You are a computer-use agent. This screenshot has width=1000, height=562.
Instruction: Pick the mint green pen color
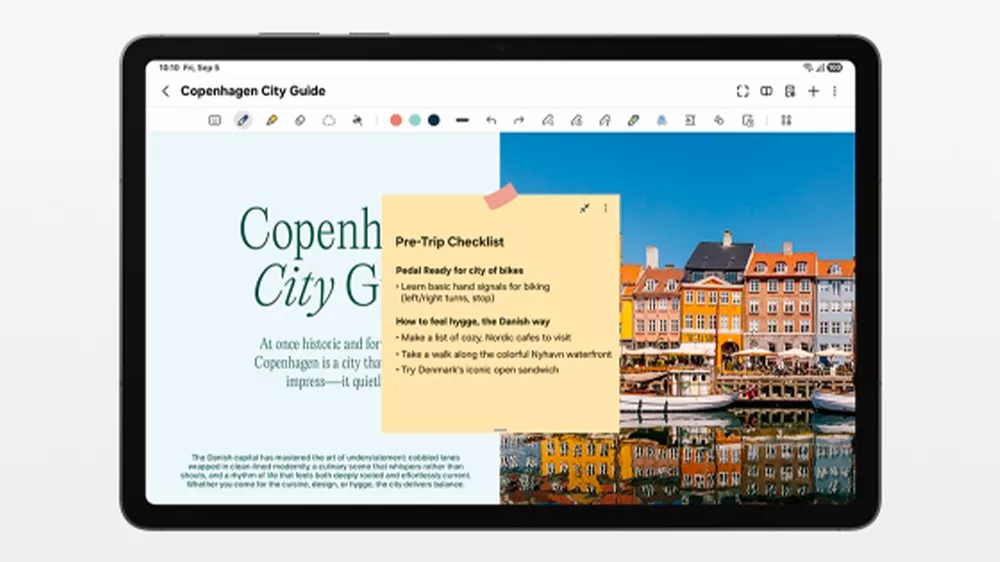coord(415,120)
